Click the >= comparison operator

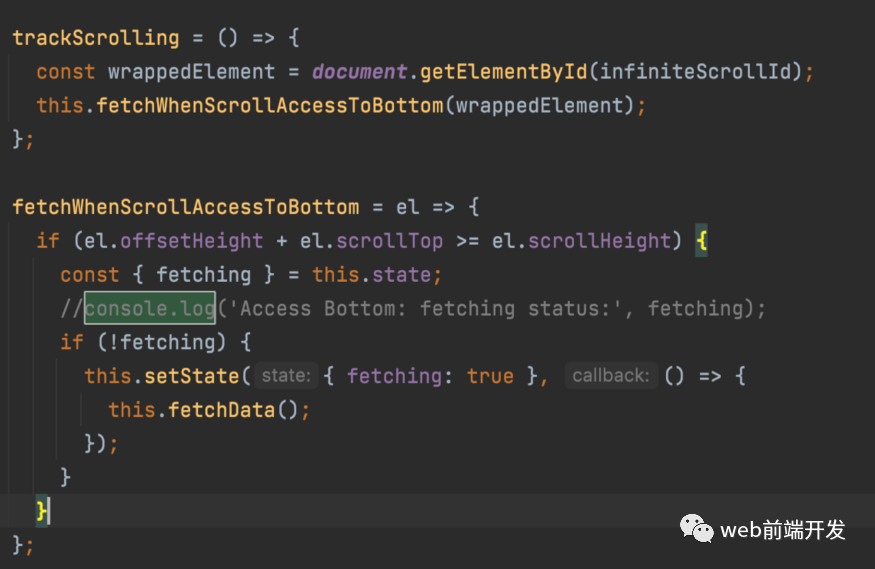pos(468,241)
